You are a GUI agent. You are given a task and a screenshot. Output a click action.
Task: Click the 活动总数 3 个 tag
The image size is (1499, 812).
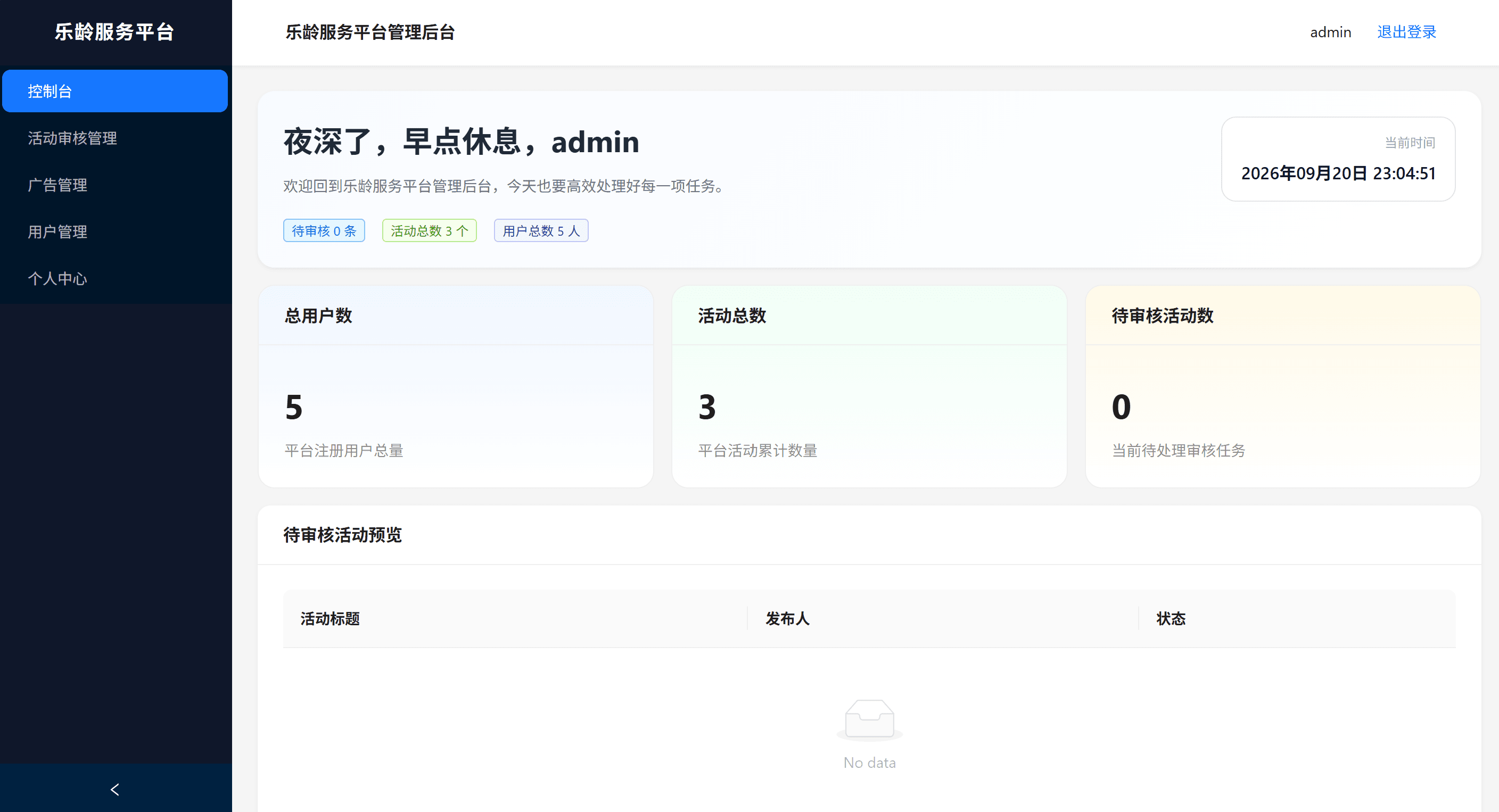(430, 230)
